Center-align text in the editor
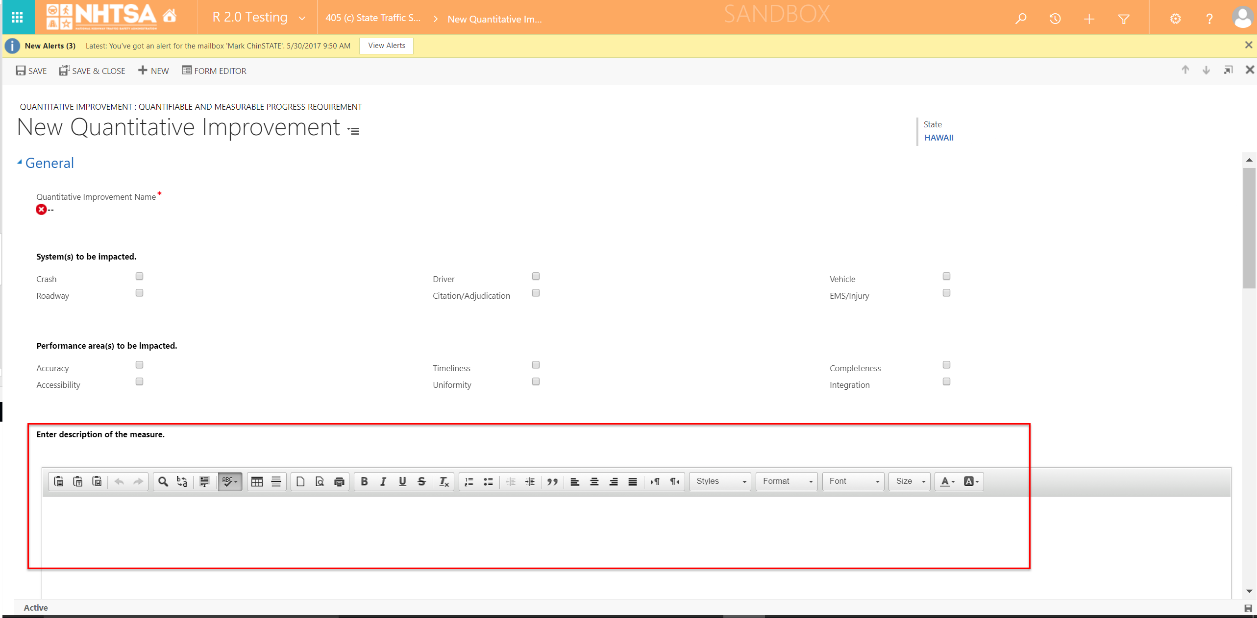The height and width of the screenshot is (618, 1257). click(x=594, y=481)
